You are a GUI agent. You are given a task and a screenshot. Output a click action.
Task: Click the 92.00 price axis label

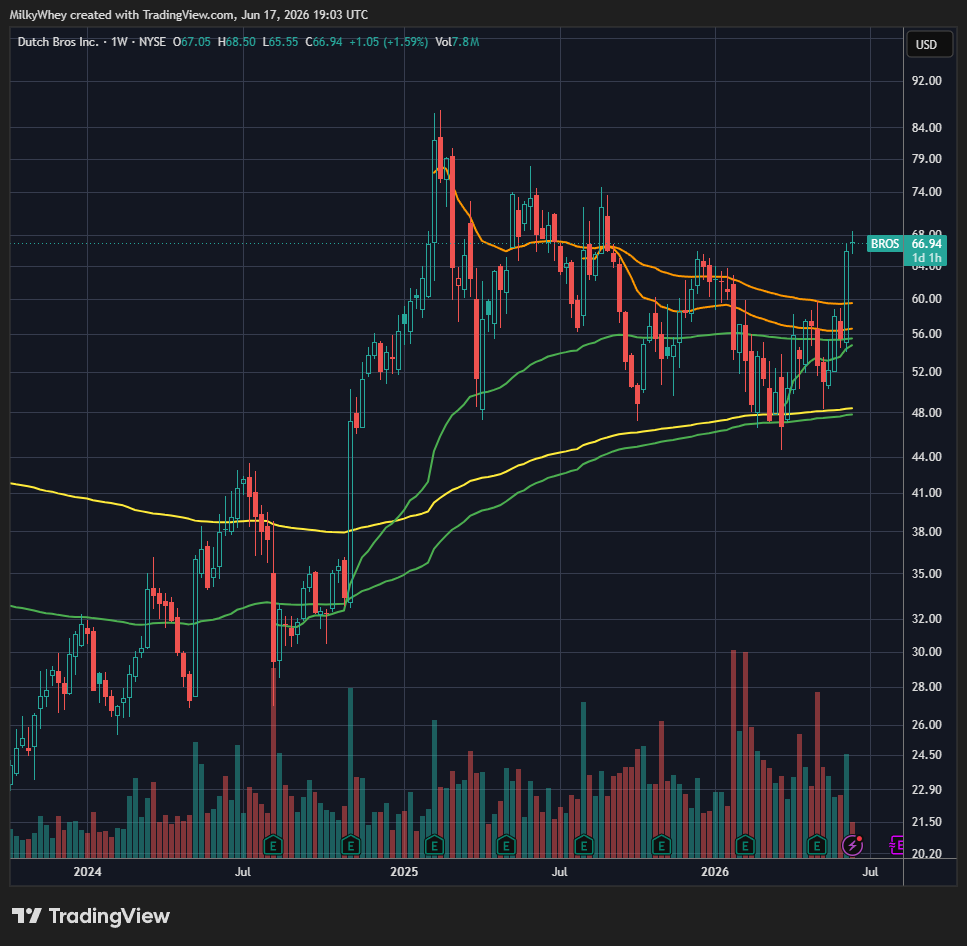(x=926, y=81)
